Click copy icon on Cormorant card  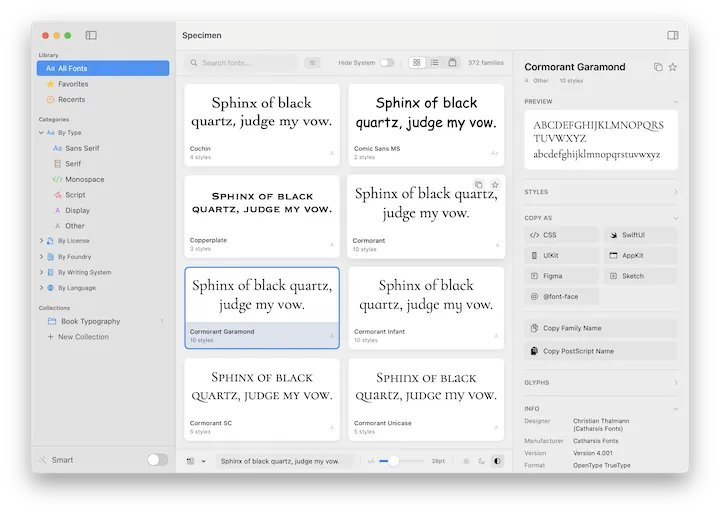(479, 185)
